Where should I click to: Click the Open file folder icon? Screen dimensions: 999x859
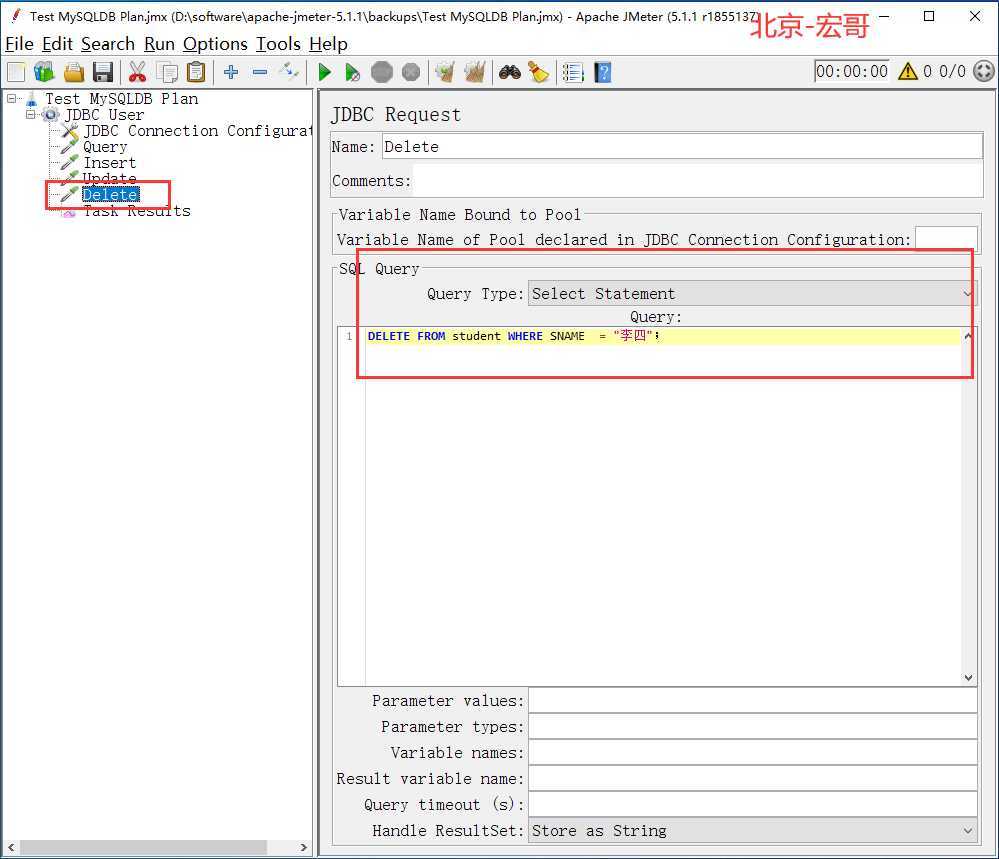[74, 72]
